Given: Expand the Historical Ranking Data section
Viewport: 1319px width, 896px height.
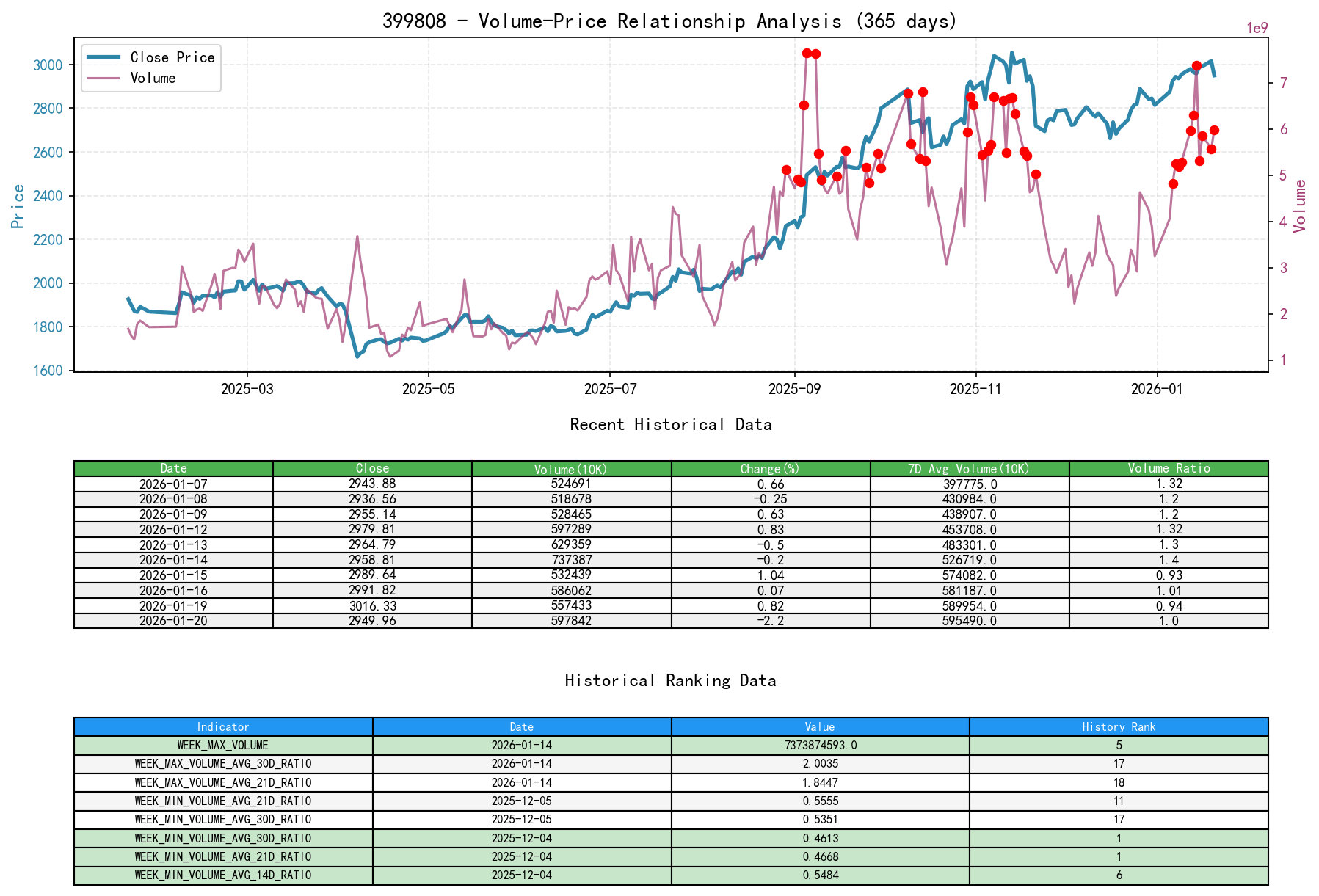Looking at the screenshot, I should [x=670, y=680].
